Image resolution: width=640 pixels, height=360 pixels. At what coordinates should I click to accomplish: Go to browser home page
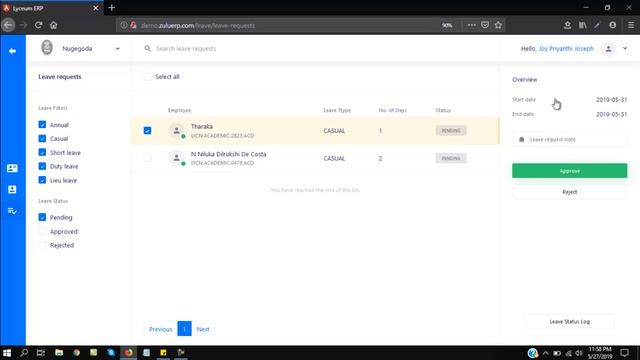(53, 25)
